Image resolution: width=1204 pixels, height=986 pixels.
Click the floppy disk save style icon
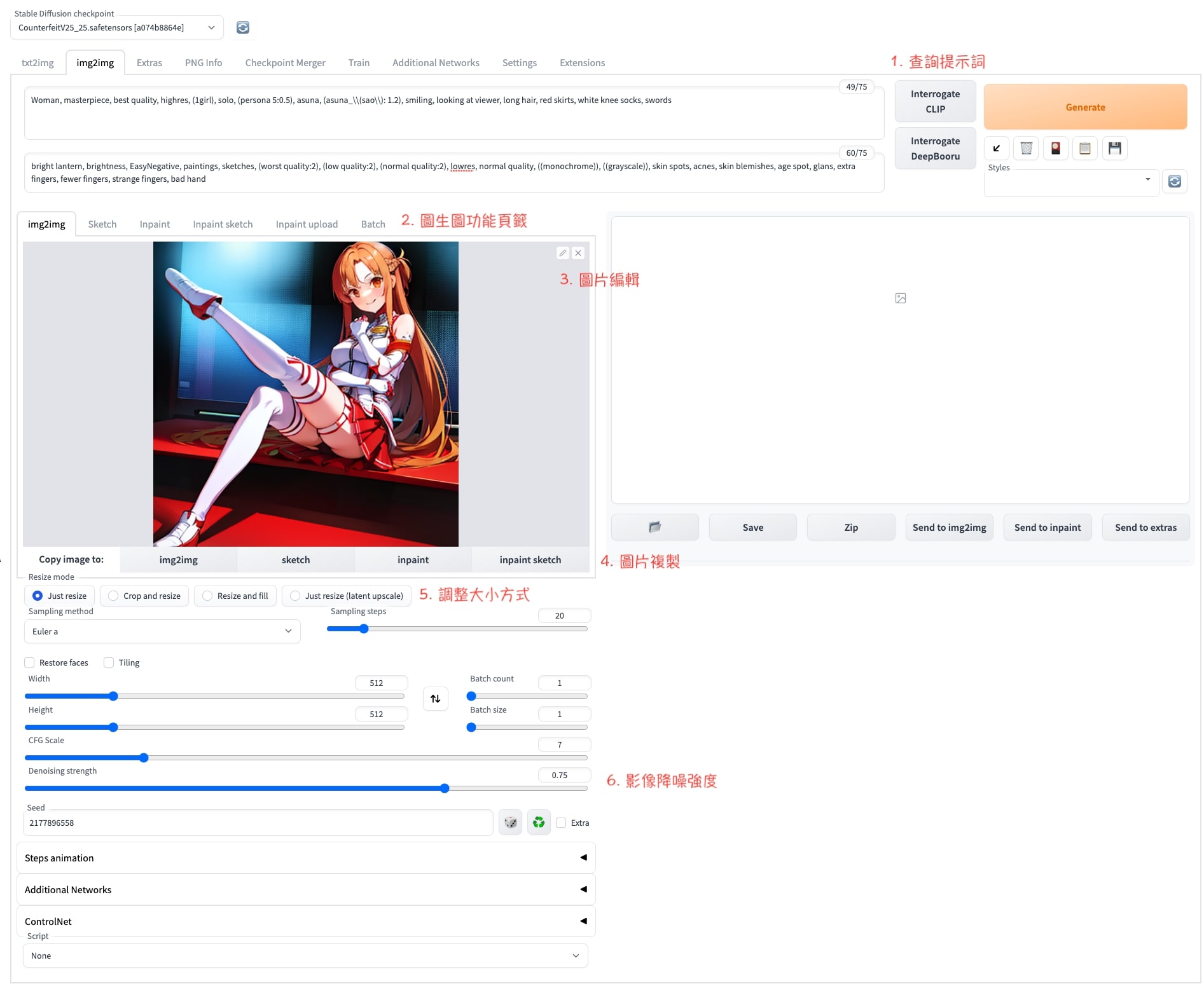point(1114,148)
